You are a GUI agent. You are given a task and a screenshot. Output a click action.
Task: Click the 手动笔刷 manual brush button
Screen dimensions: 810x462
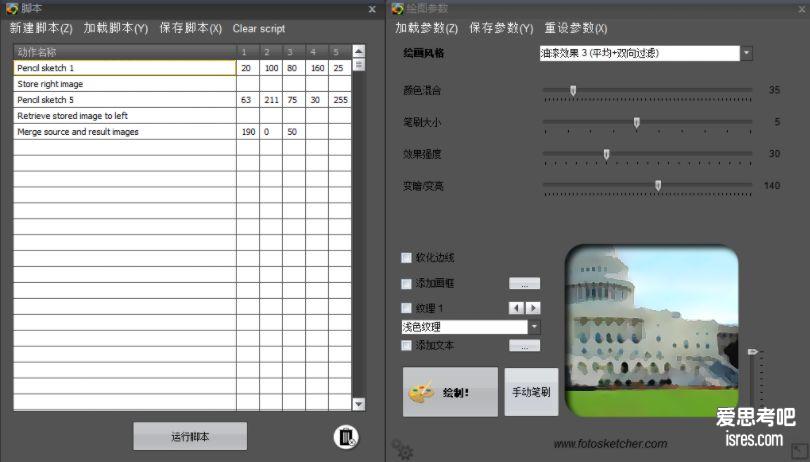click(x=531, y=392)
